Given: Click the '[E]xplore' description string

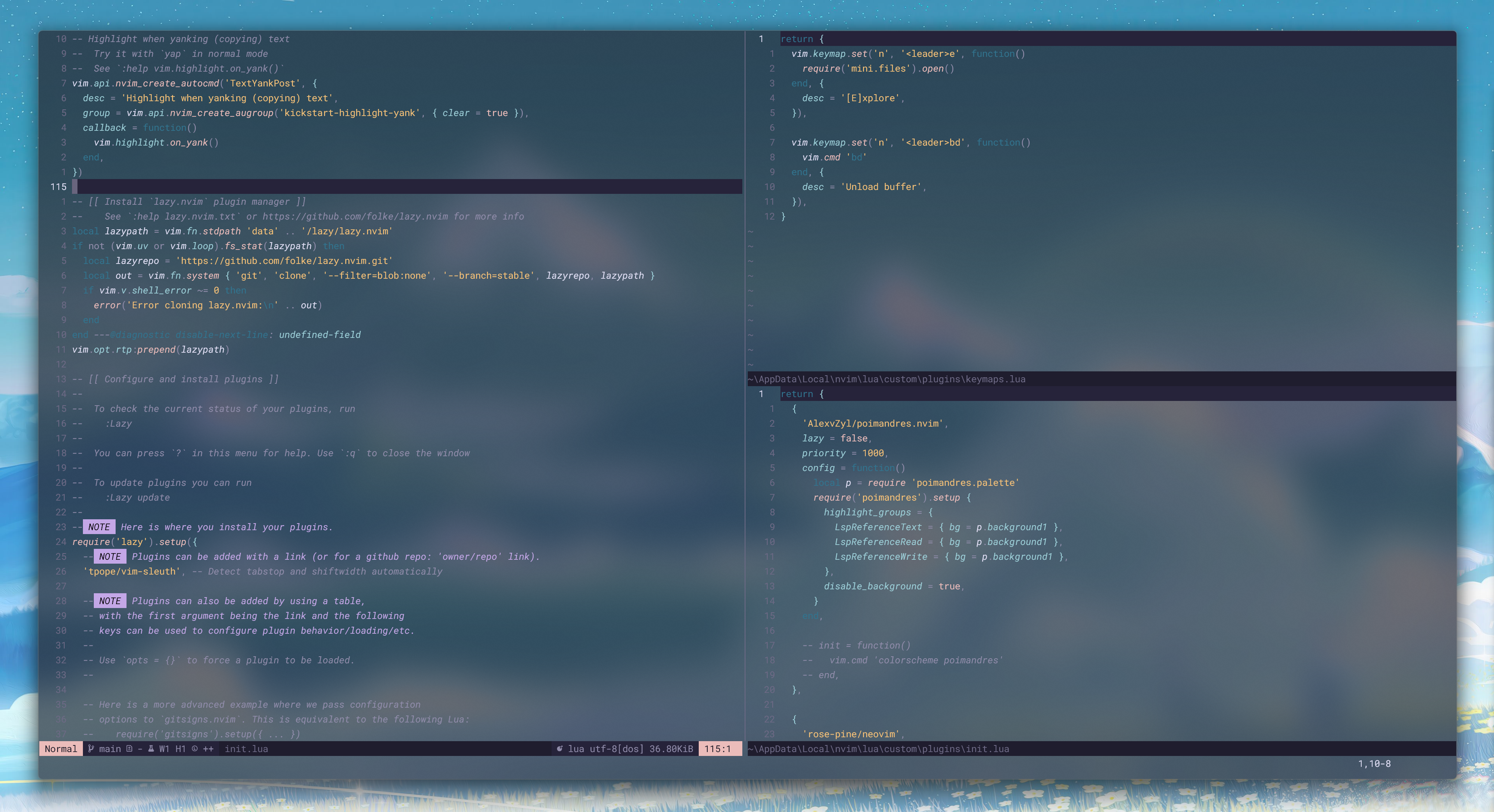Looking at the screenshot, I should click(870, 98).
